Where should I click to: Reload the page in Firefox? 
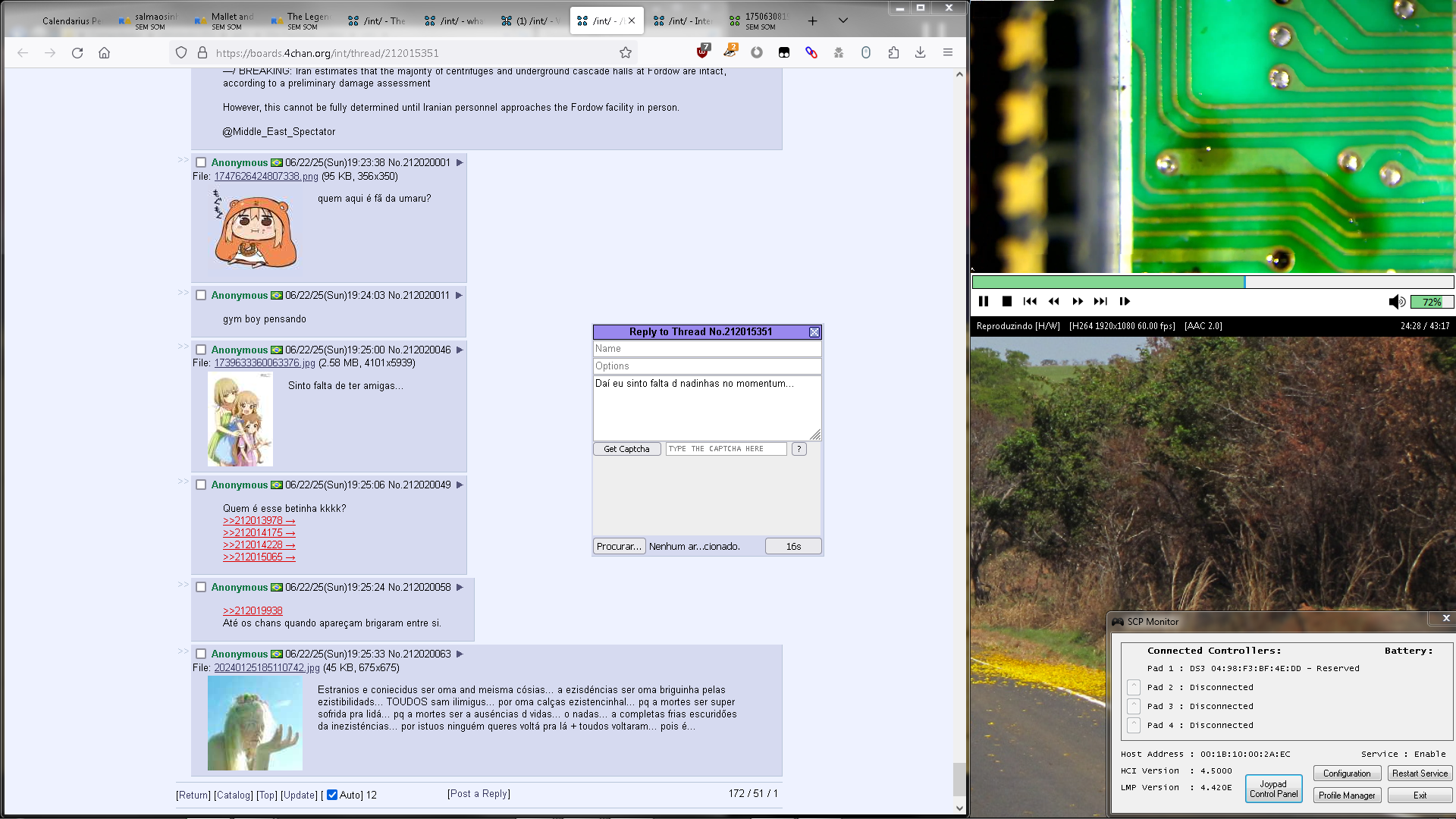pyautogui.click(x=77, y=53)
